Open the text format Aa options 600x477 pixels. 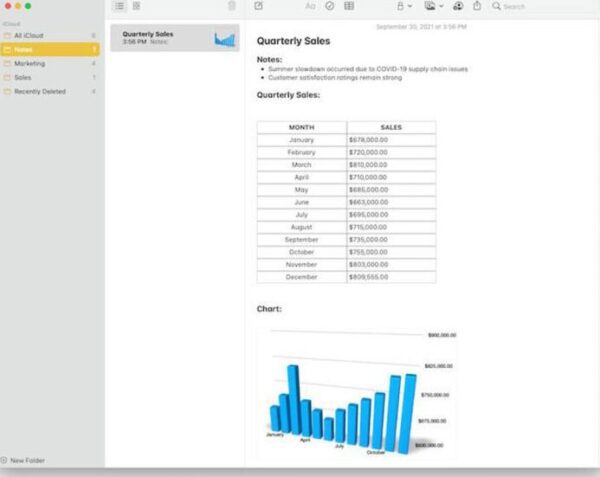[x=310, y=6]
